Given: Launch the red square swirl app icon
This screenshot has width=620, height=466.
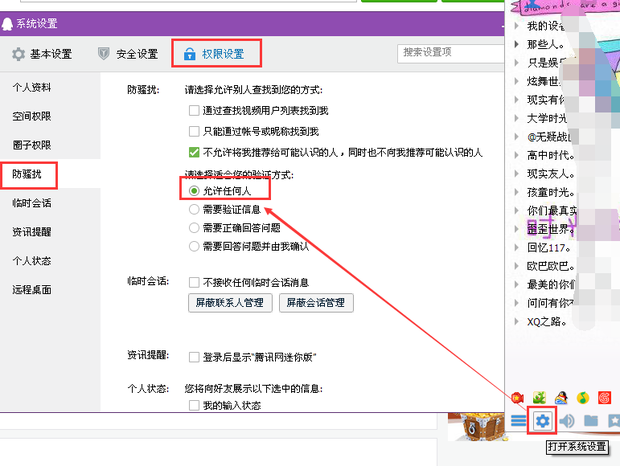Looking at the screenshot, I should click(x=605, y=398).
